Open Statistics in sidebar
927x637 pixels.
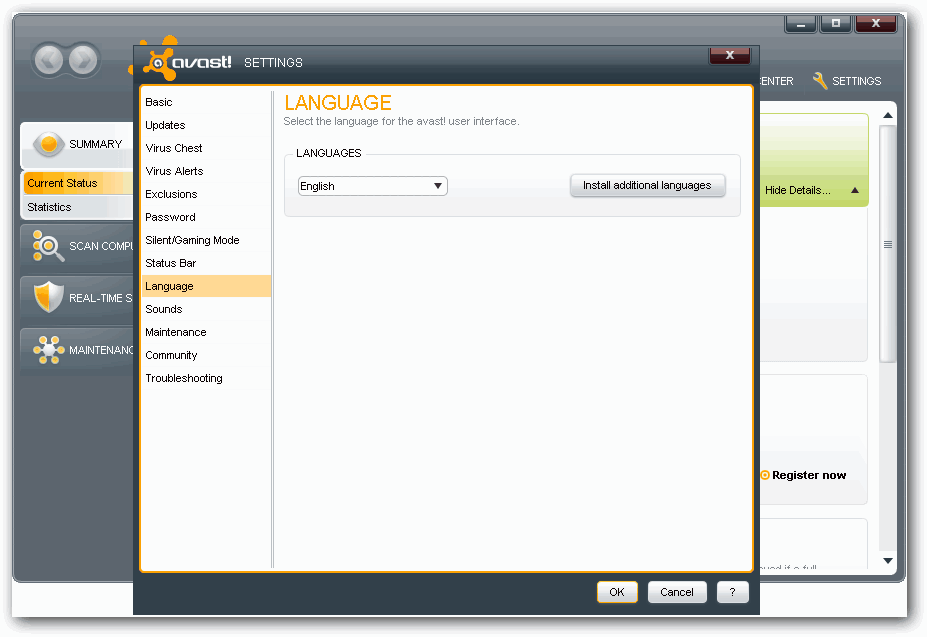[77, 207]
